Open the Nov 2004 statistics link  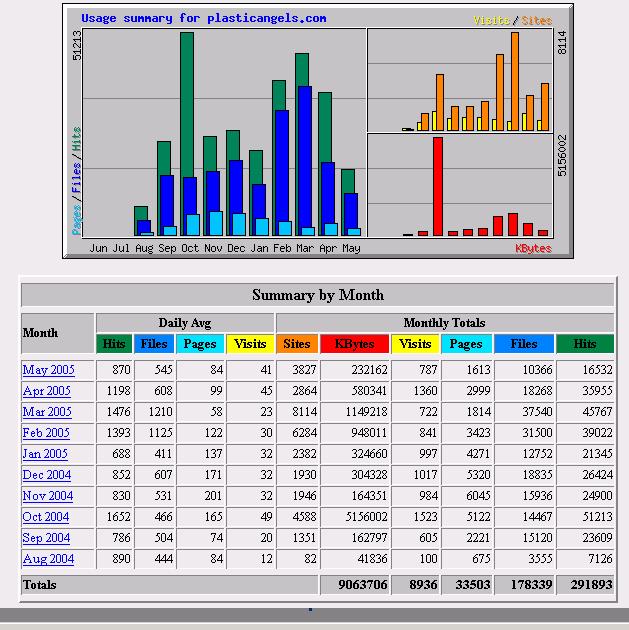(48, 496)
